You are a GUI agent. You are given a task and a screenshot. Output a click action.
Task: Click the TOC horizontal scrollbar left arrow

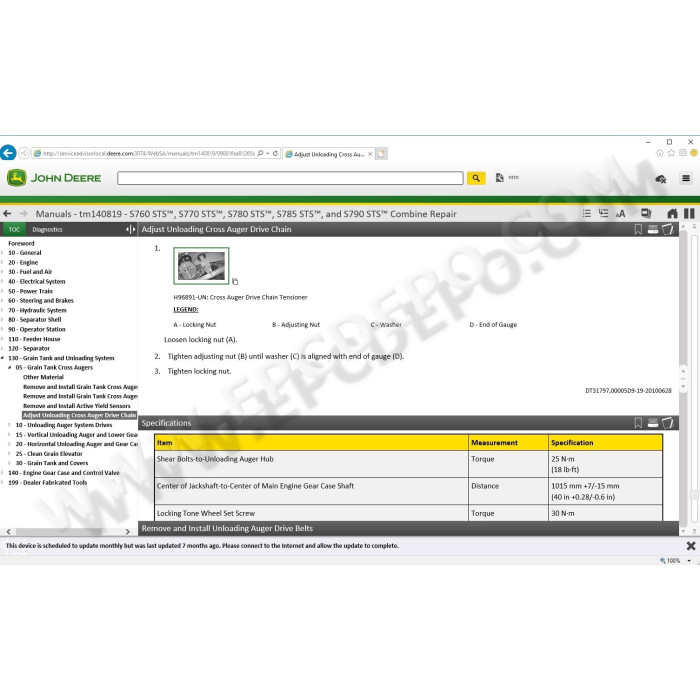[8, 532]
